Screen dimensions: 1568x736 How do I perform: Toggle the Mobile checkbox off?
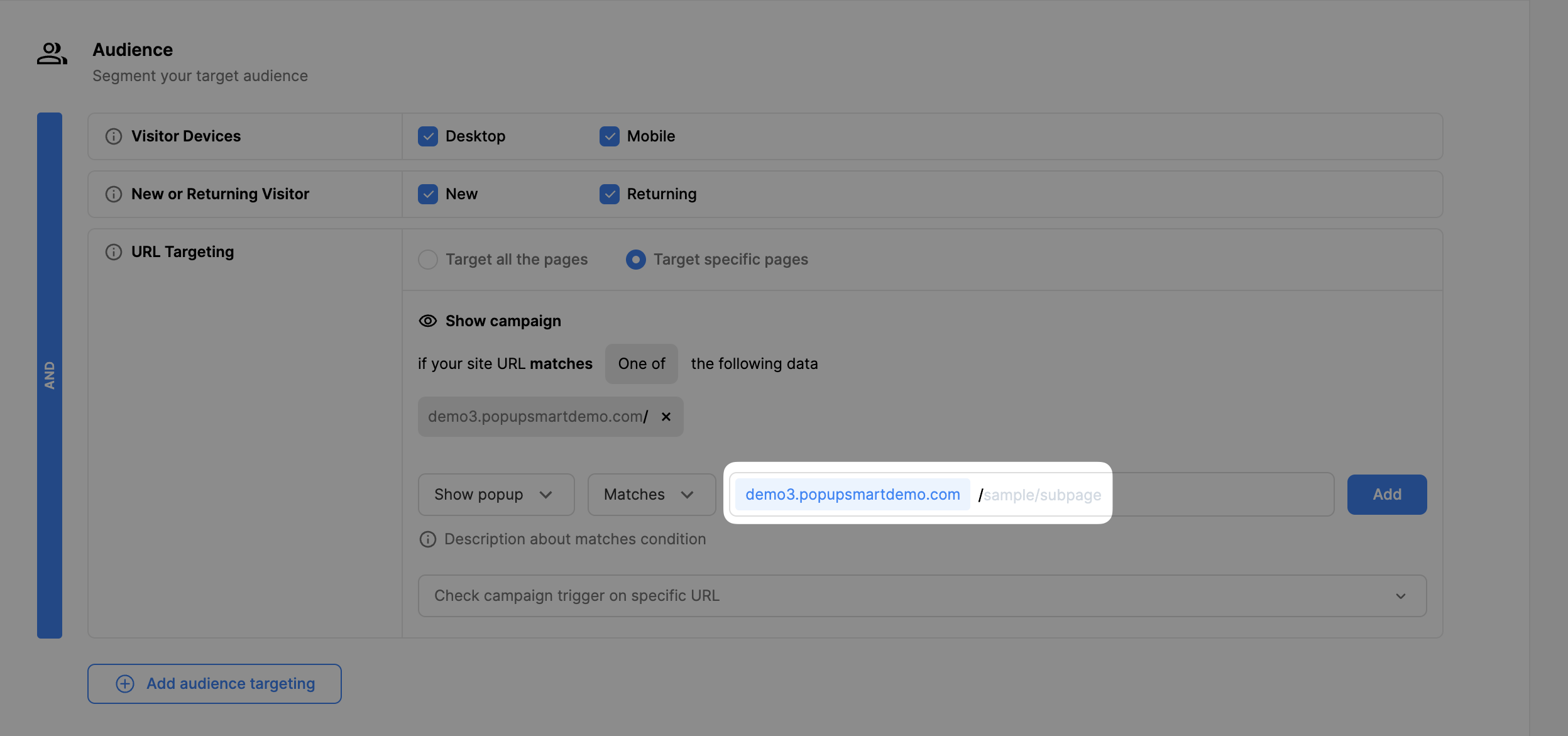[608, 135]
